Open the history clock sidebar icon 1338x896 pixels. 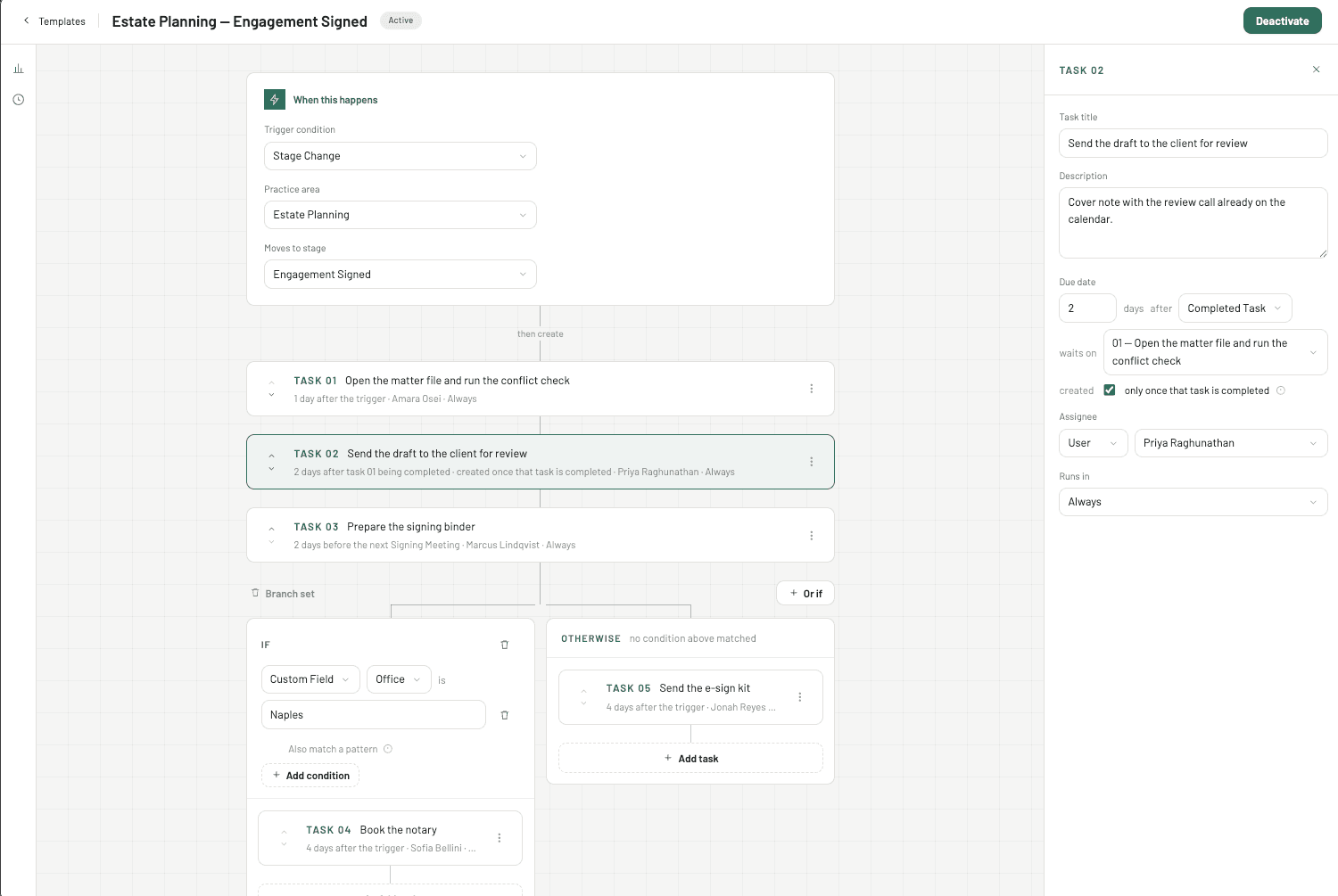[18, 100]
